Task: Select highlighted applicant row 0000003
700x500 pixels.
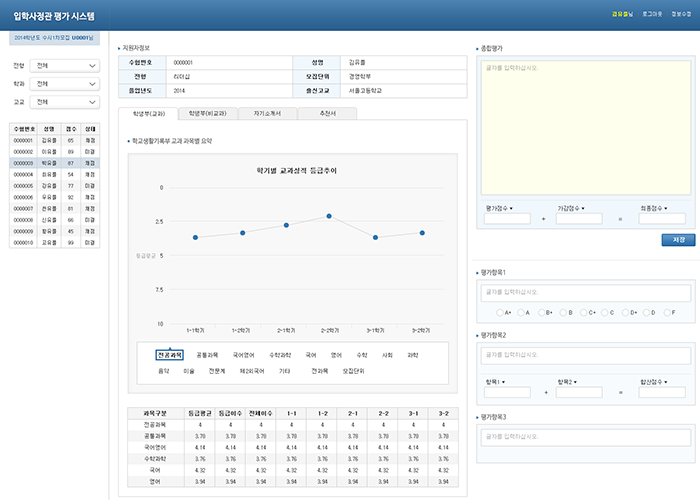Action: (x=54, y=163)
